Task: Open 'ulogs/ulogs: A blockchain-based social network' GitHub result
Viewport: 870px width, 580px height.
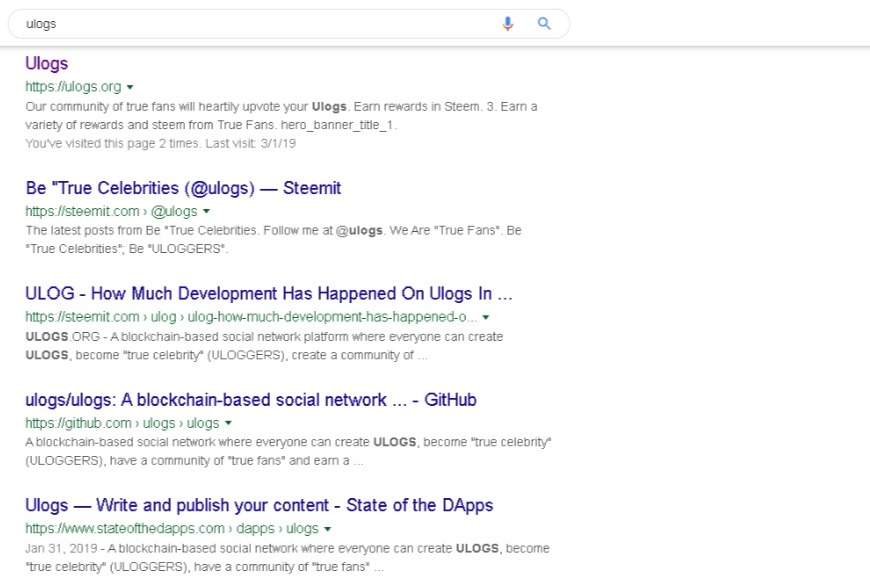Action: click(251, 400)
